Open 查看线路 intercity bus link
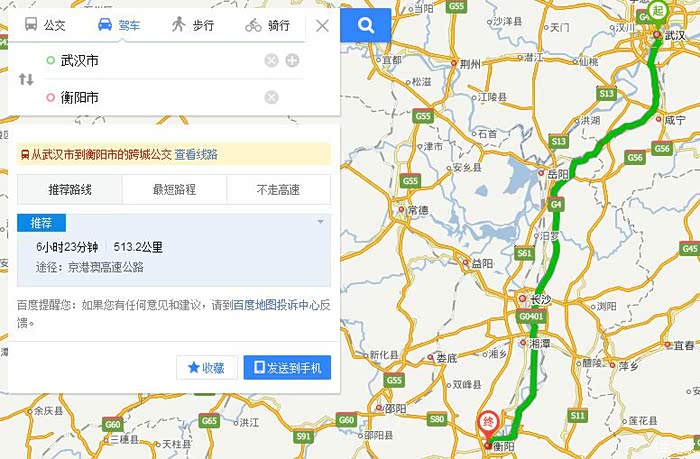This screenshot has height=459, width=700. coord(196,154)
